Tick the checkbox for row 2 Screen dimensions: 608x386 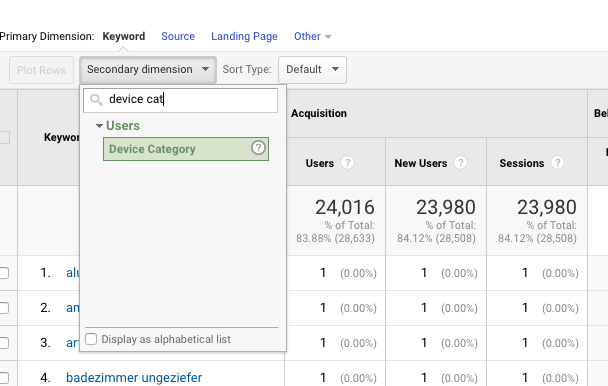[x=3, y=308]
